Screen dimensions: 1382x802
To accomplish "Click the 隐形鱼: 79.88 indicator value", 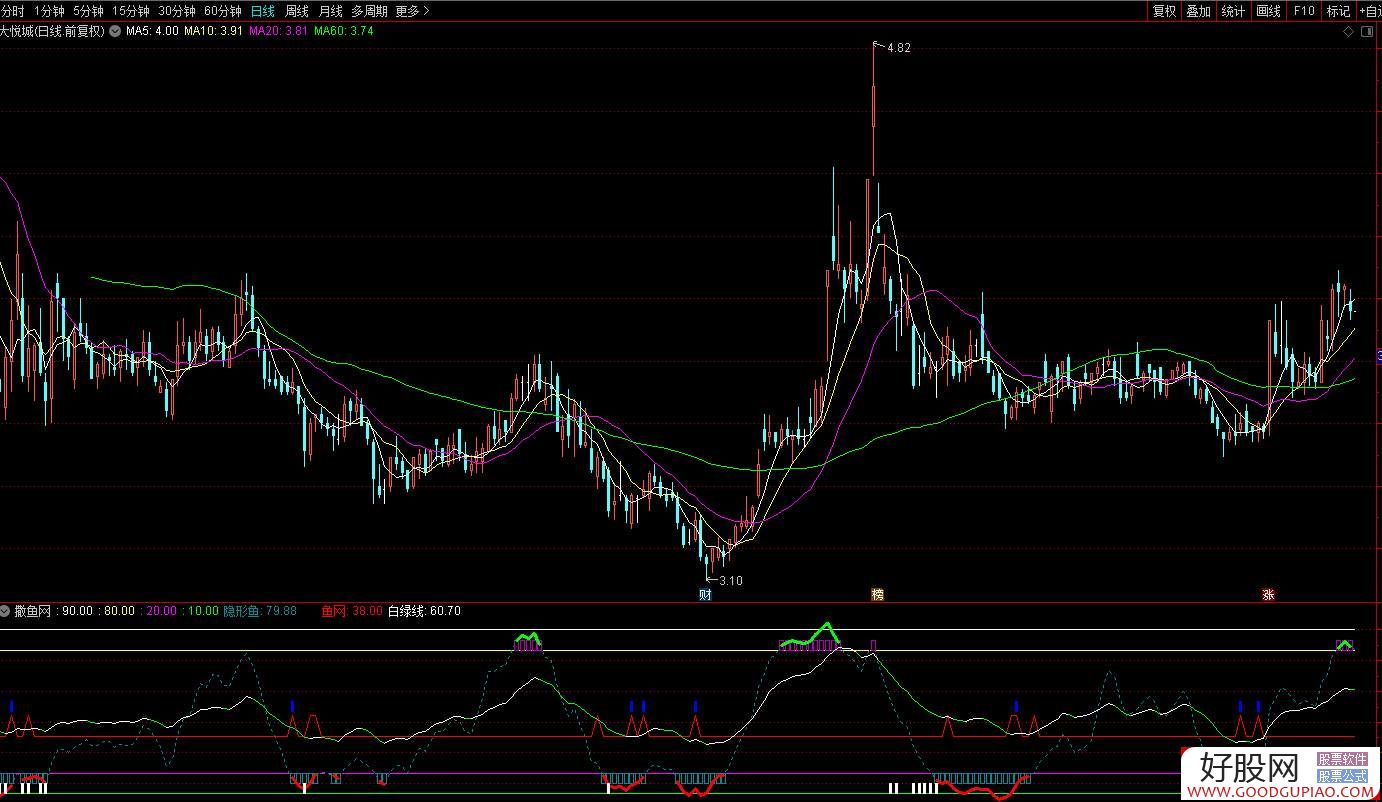I will [260, 611].
